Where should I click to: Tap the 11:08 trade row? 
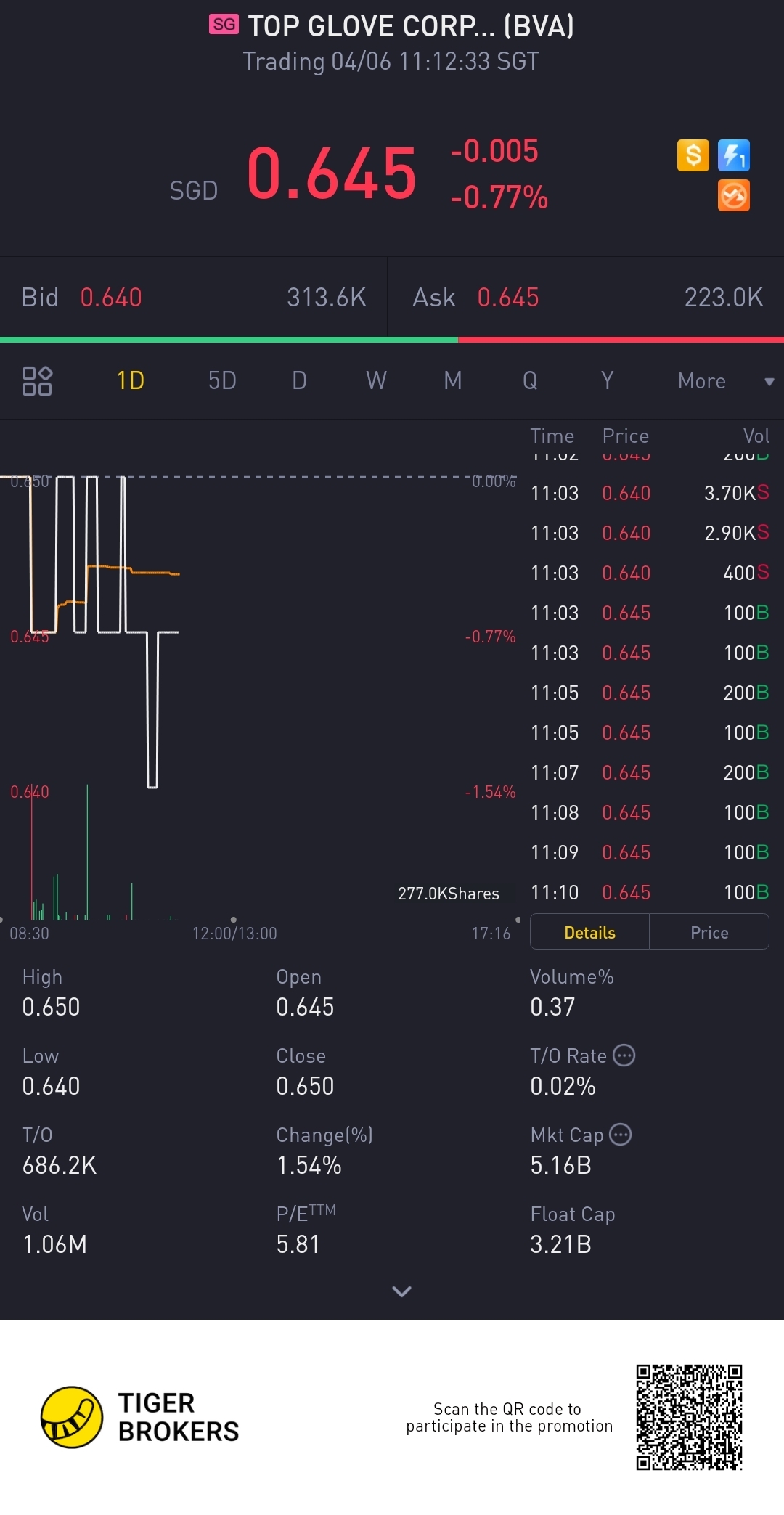pos(650,812)
